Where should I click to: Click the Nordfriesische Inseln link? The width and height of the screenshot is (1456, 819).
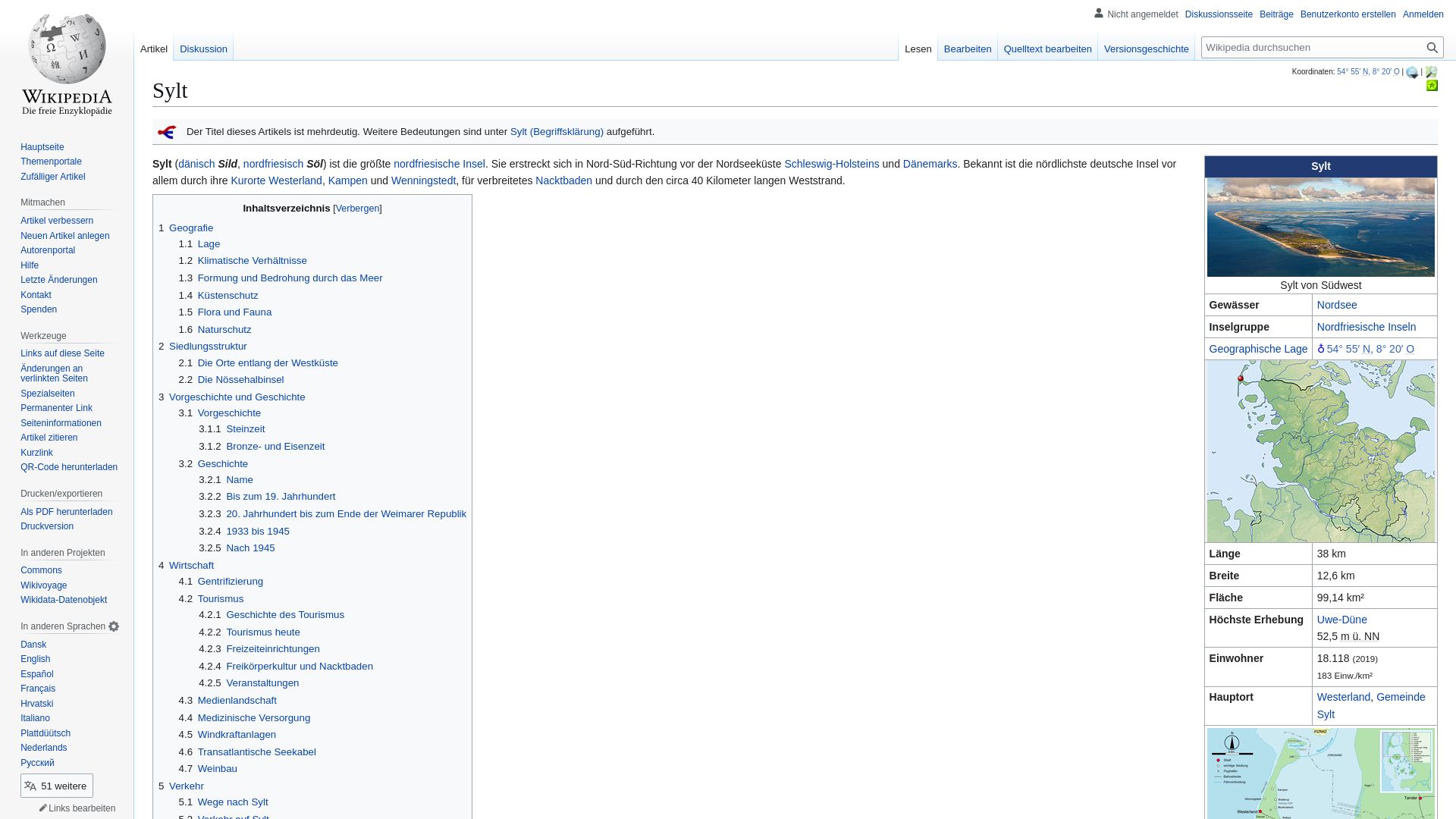point(1366,327)
